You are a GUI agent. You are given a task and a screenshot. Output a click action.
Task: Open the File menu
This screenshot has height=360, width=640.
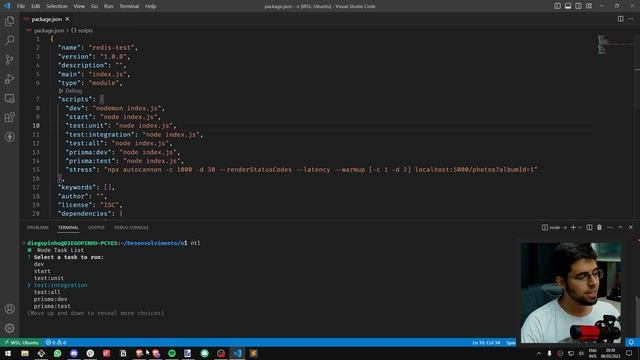21,6
